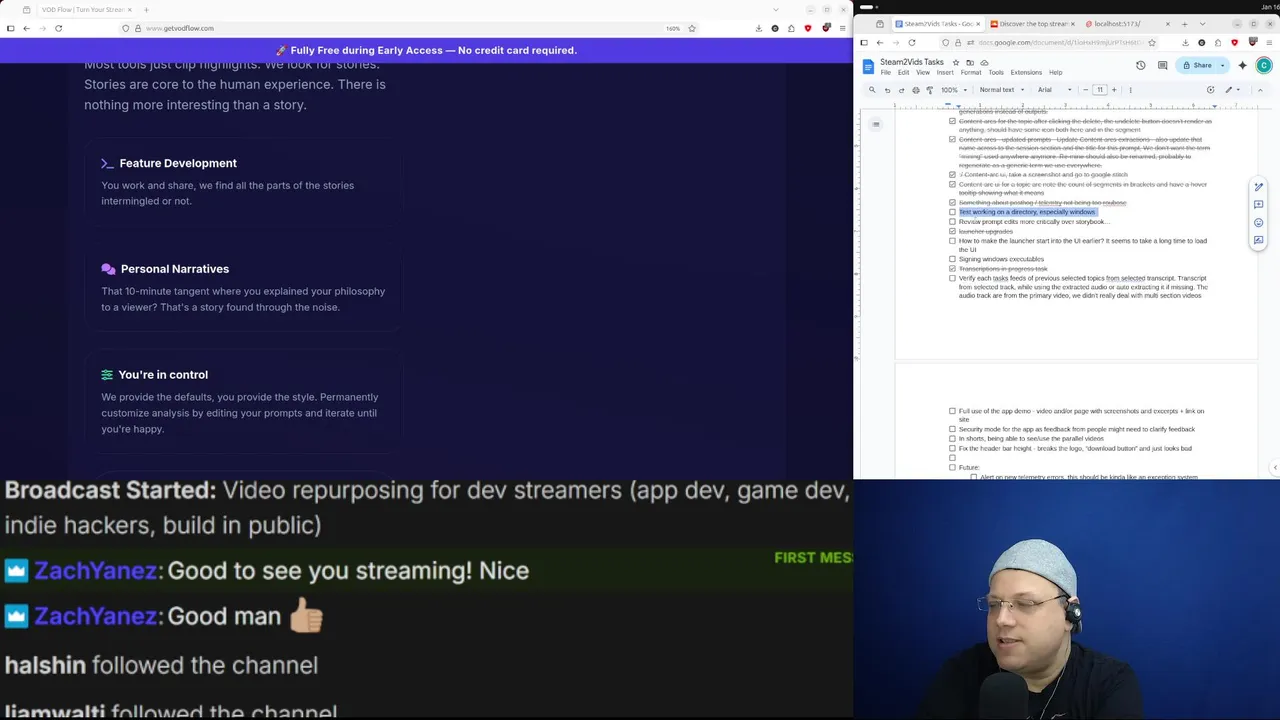This screenshot has width=1280, height=720.
Task: Click the Share button in Docs
Action: 1197,65
